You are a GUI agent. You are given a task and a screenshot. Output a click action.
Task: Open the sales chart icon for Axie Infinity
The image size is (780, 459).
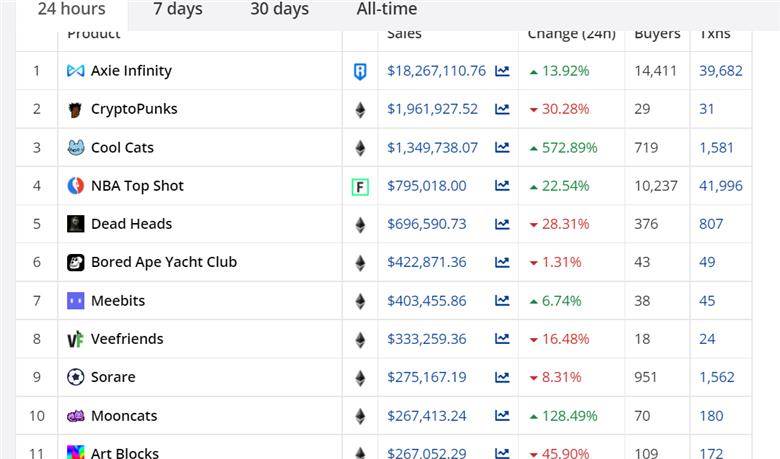coord(502,71)
